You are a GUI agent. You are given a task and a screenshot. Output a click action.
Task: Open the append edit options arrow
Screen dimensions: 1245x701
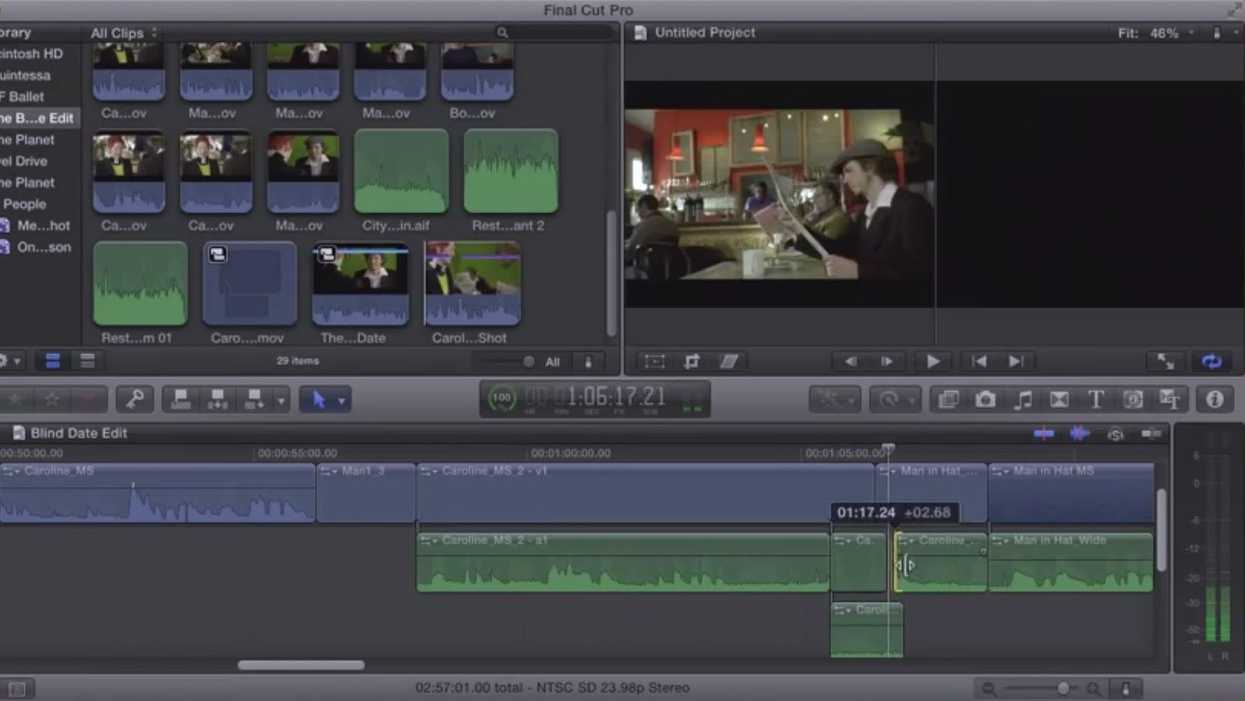[281, 400]
